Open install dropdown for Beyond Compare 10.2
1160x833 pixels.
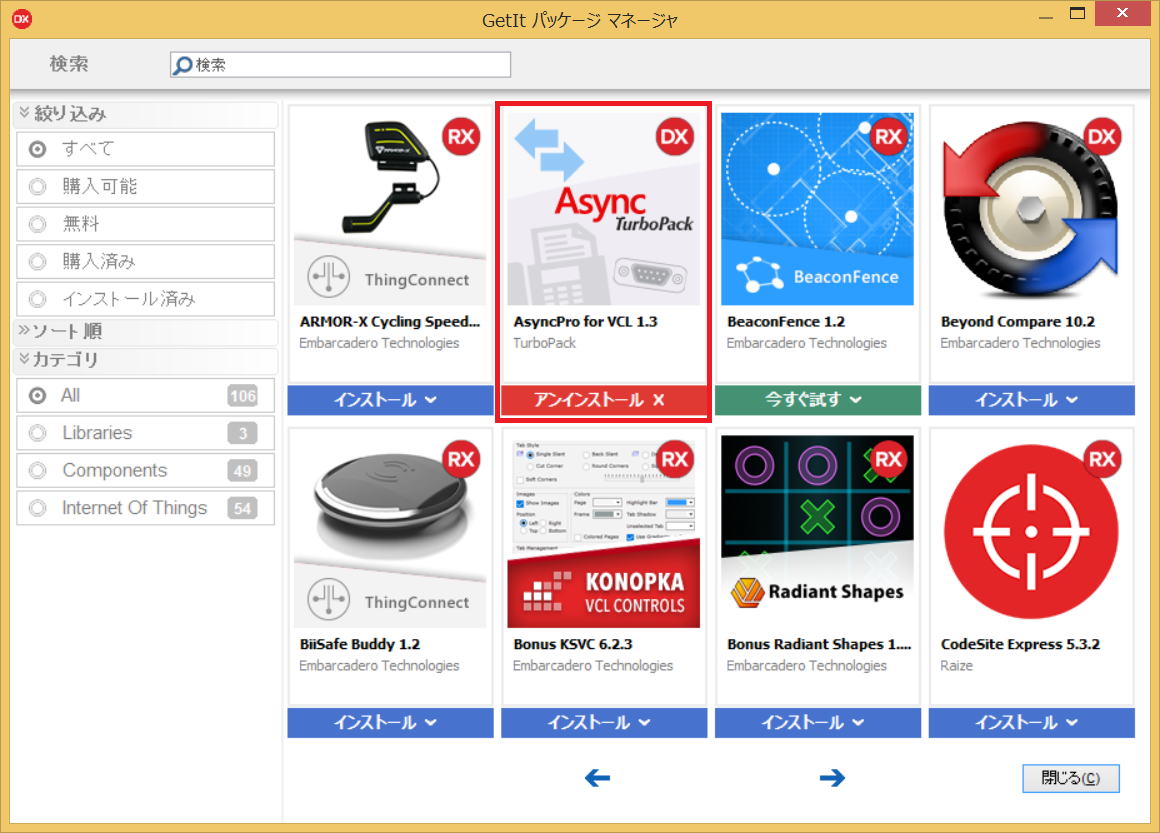click(1031, 399)
